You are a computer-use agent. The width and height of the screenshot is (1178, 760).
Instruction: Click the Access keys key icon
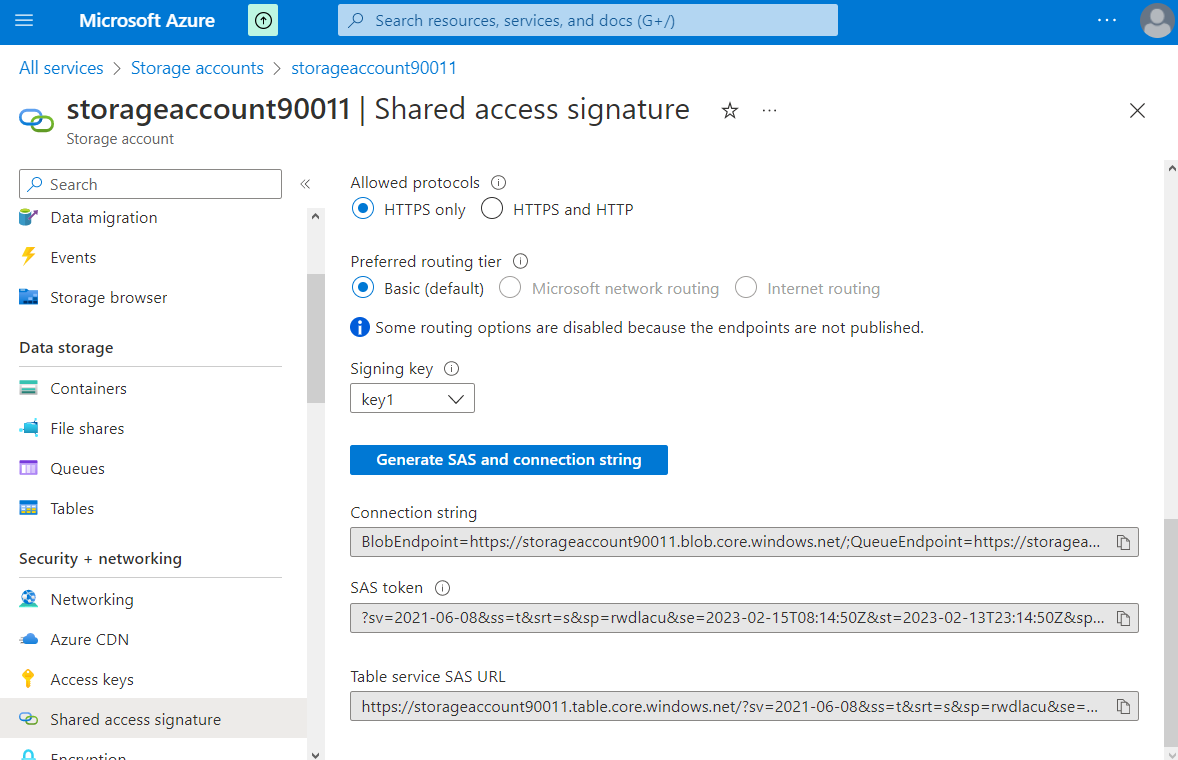(29, 679)
